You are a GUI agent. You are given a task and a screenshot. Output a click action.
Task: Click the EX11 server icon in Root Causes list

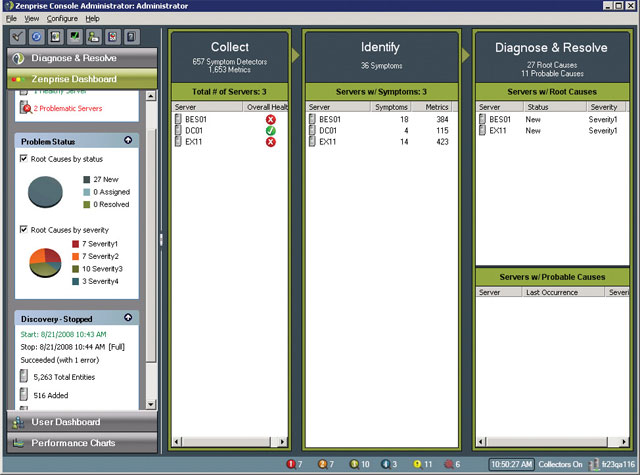482,131
